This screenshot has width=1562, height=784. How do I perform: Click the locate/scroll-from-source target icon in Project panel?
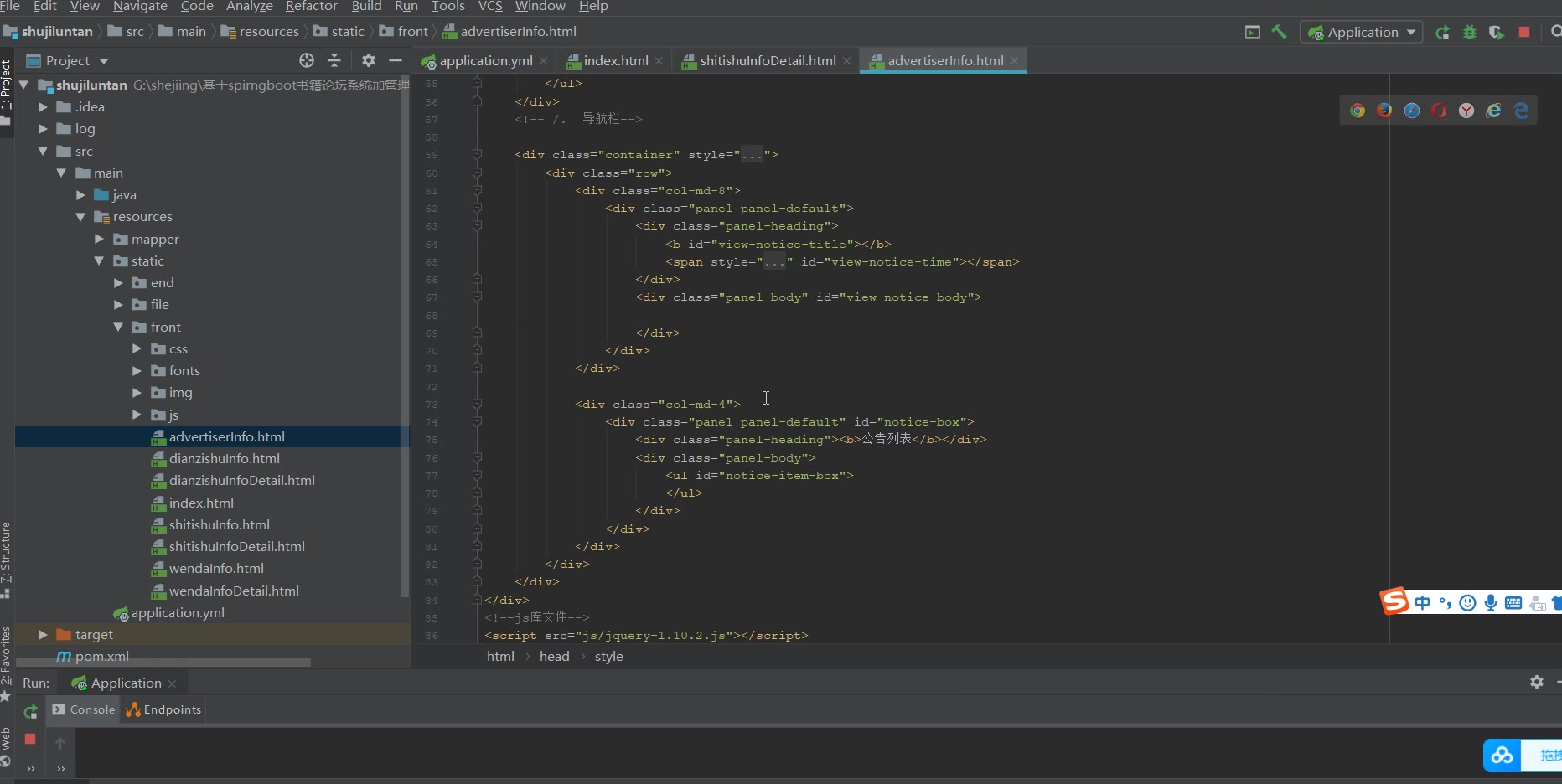click(x=307, y=60)
